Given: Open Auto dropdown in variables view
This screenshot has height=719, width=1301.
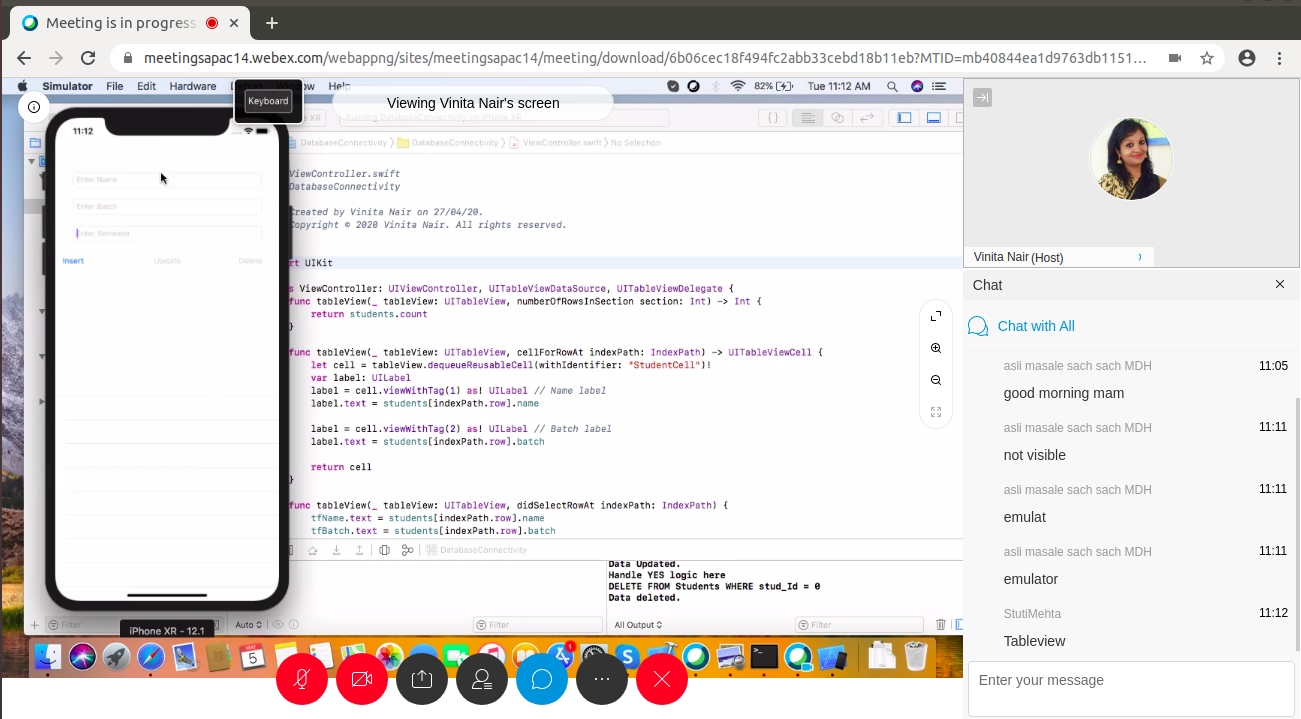Looking at the screenshot, I should (248, 625).
